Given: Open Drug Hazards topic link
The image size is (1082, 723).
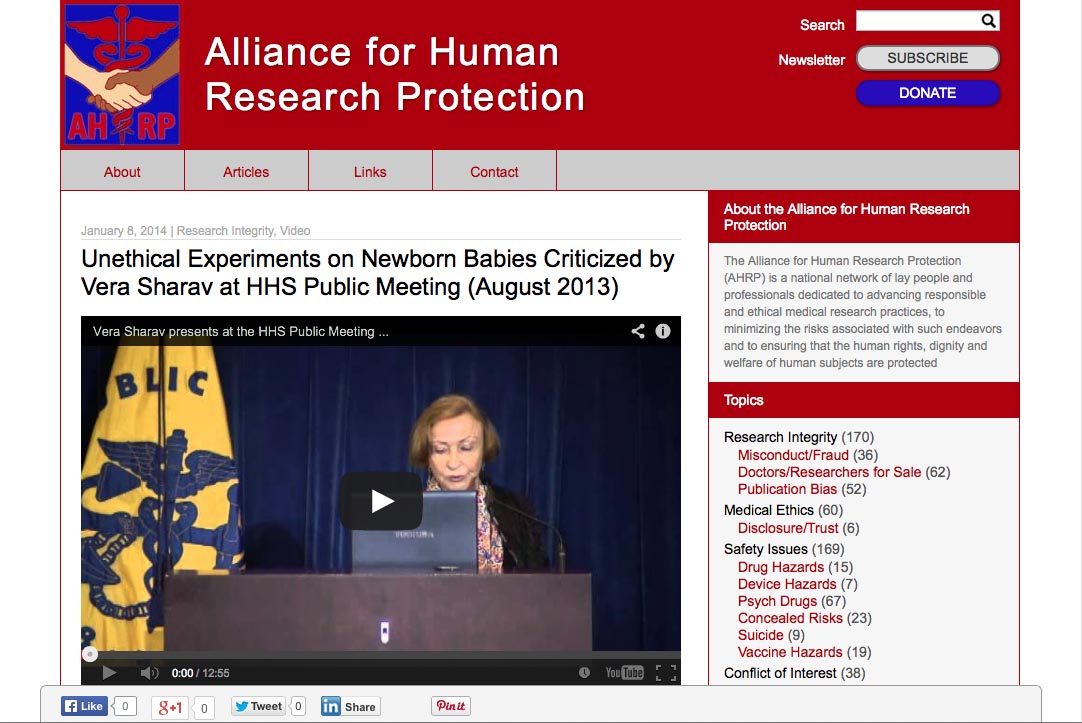Looking at the screenshot, I should (780, 567).
